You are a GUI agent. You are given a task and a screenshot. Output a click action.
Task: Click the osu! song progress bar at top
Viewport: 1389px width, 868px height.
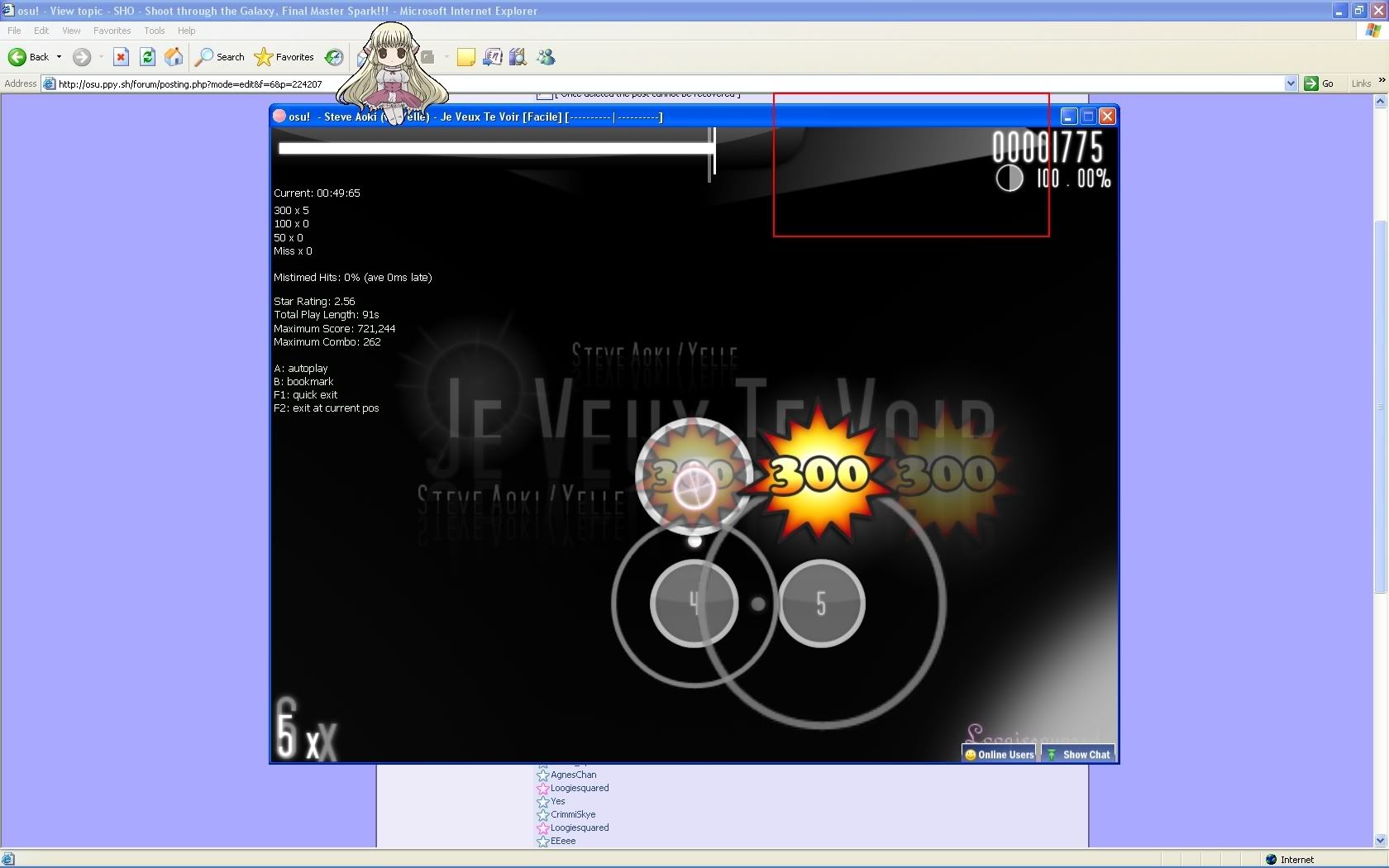click(x=496, y=149)
